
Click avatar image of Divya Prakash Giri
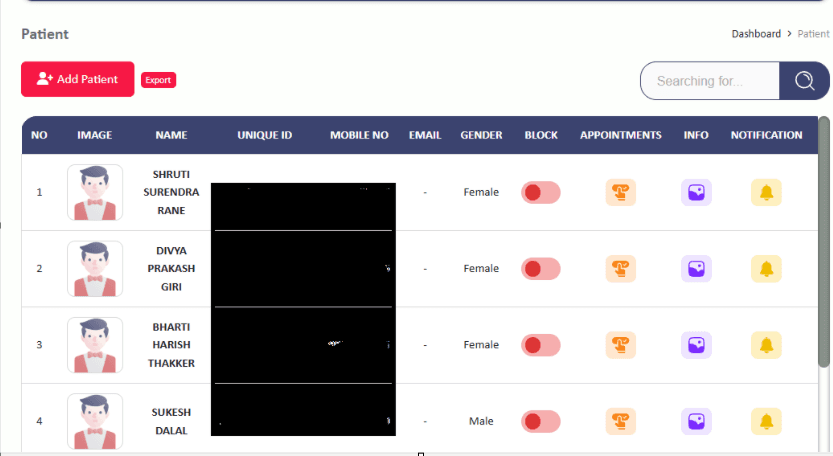click(95, 269)
